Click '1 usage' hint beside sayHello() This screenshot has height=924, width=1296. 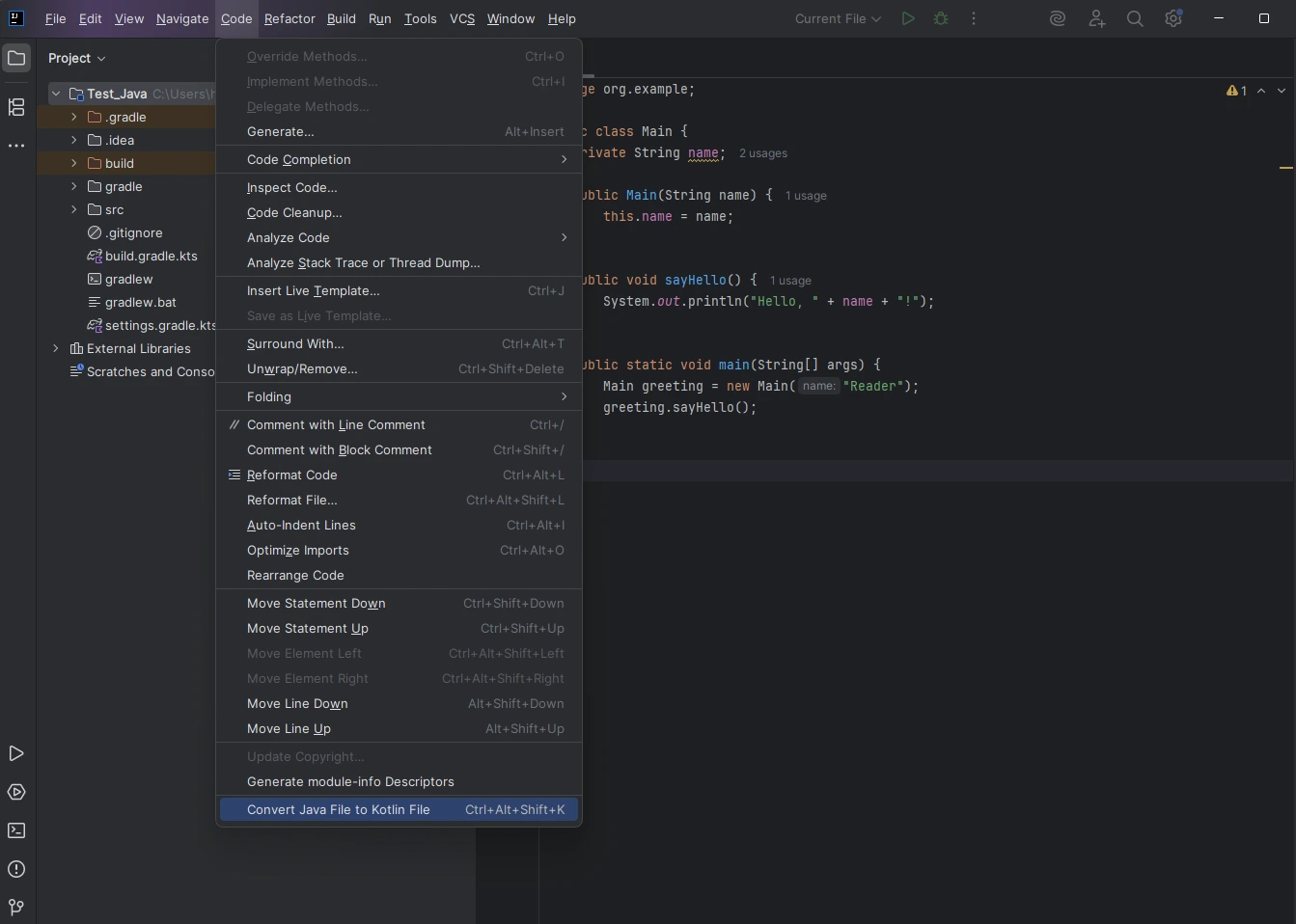[790, 281]
